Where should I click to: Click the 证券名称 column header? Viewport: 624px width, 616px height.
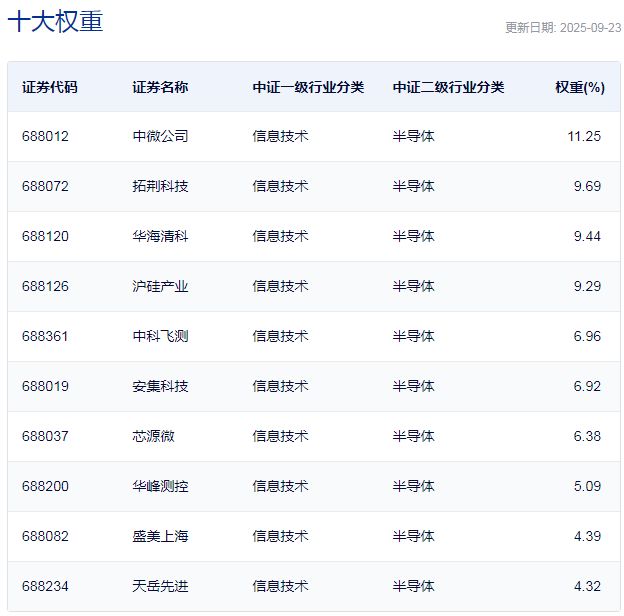(x=160, y=87)
